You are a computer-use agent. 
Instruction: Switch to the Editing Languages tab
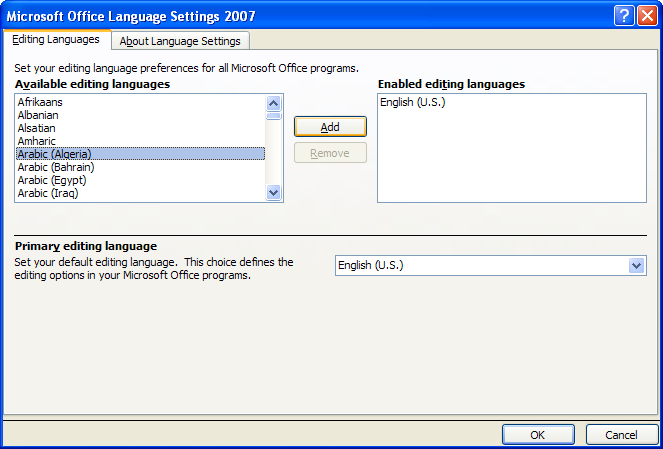click(57, 40)
